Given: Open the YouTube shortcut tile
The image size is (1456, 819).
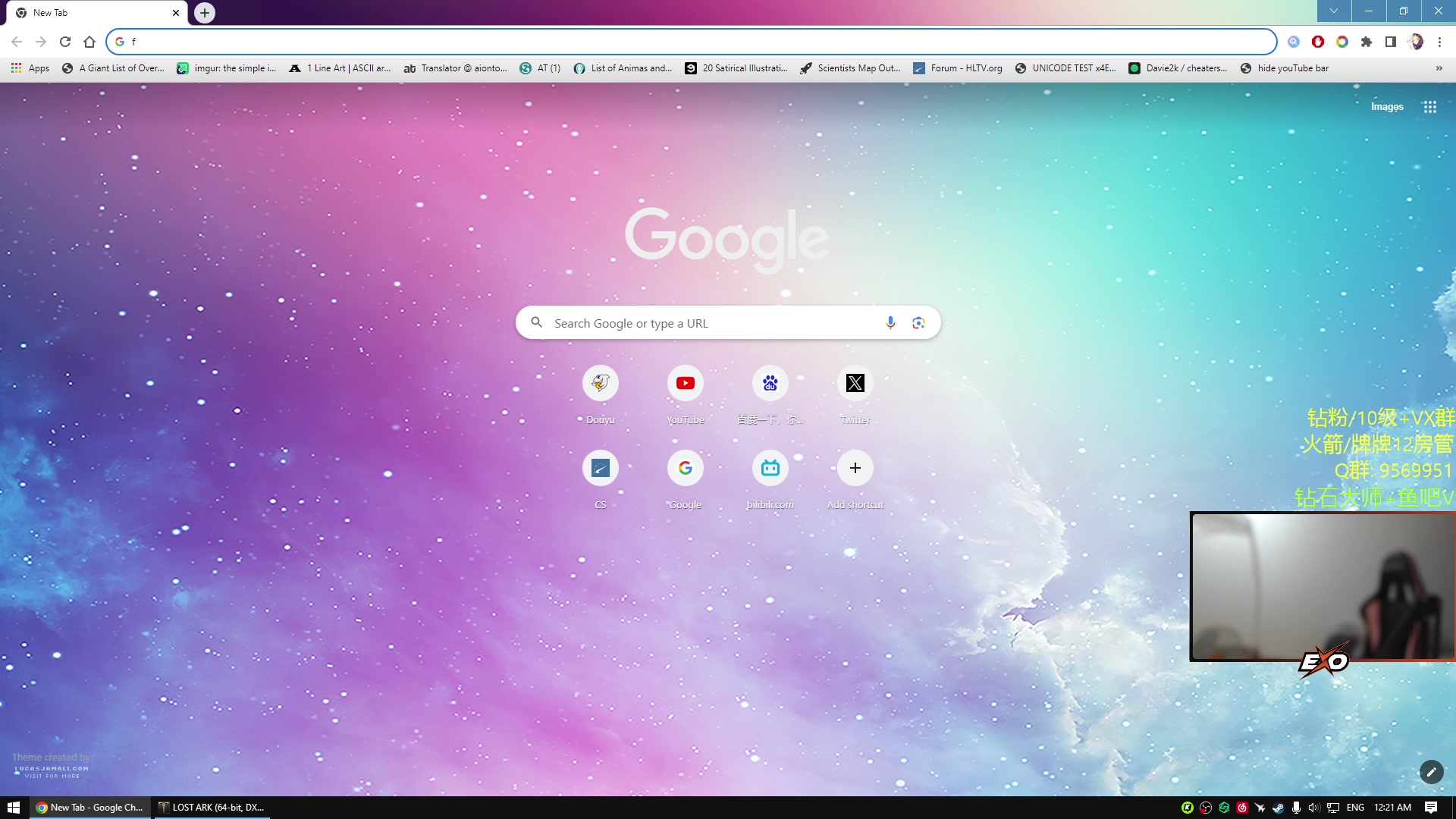Looking at the screenshot, I should tap(685, 384).
